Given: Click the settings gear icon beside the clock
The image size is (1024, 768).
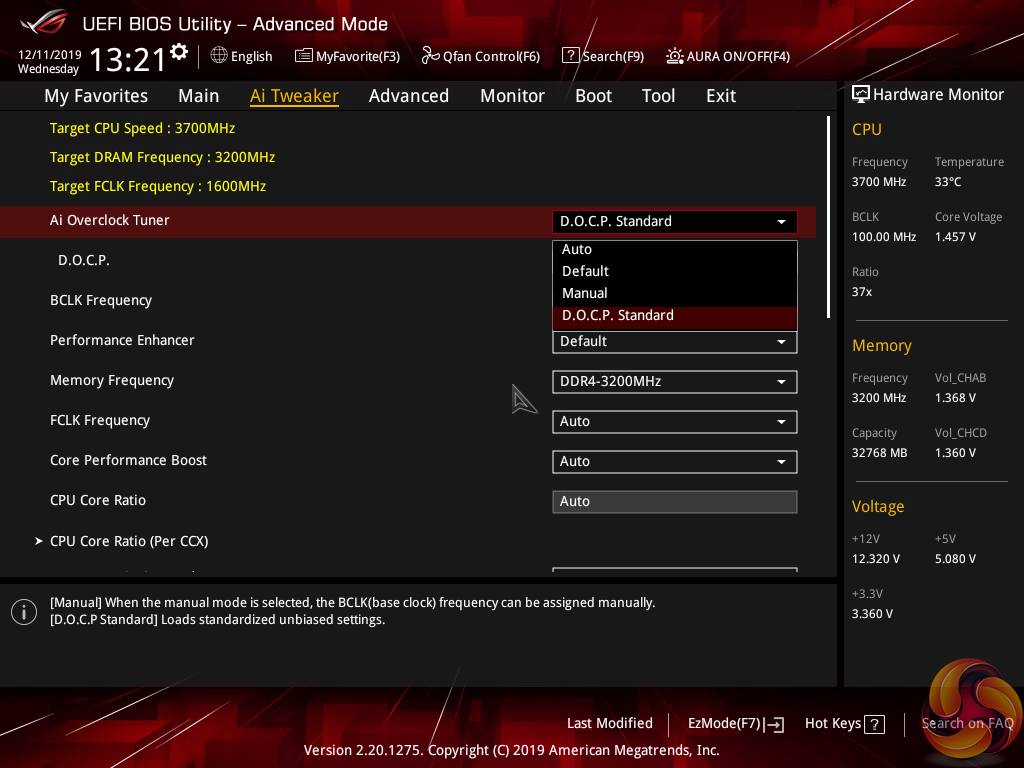Looking at the screenshot, I should [x=179, y=52].
